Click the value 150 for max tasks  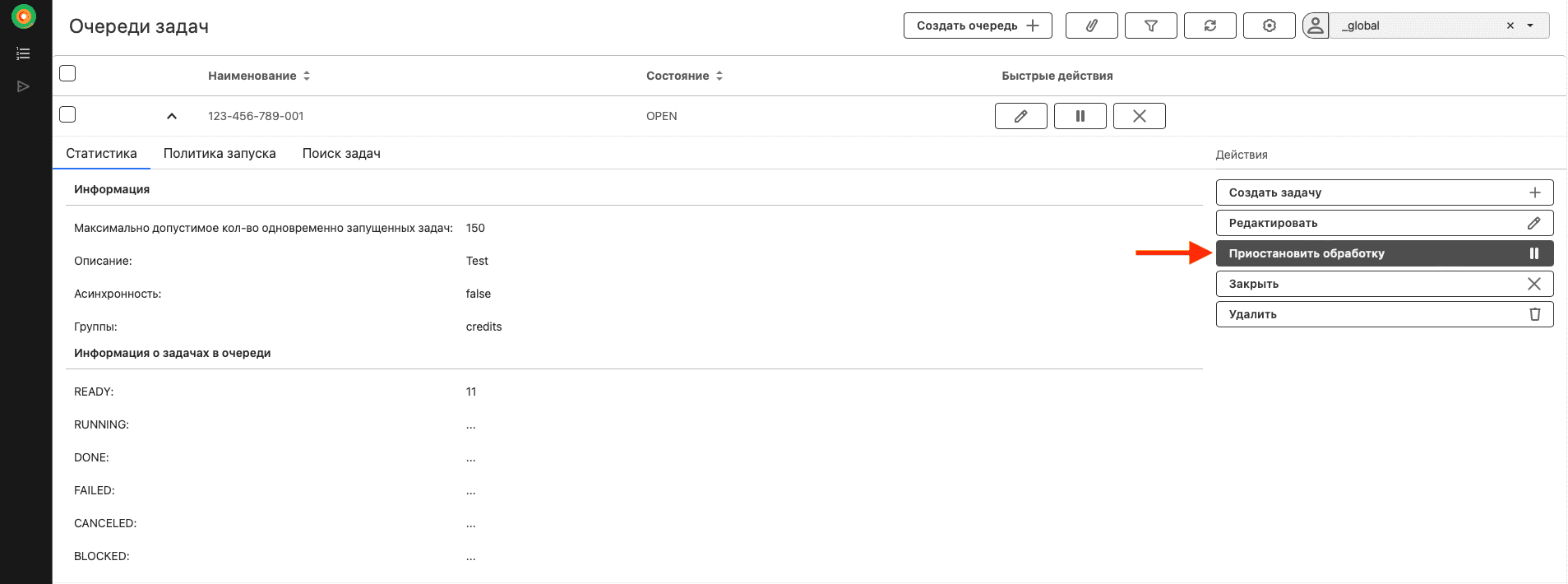475,228
